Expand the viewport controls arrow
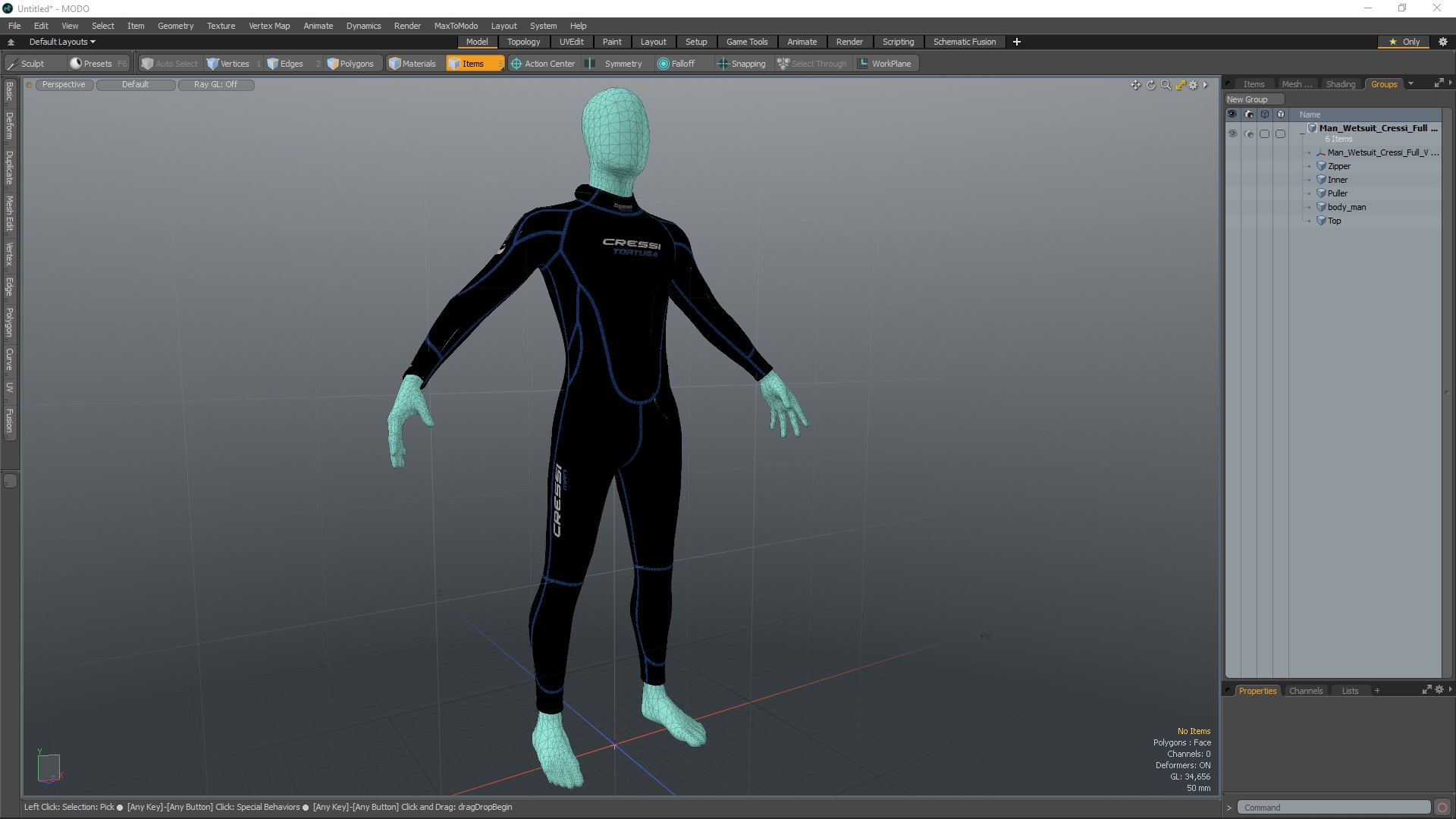This screenshot has height=819, width=1456. (1205, 85)
